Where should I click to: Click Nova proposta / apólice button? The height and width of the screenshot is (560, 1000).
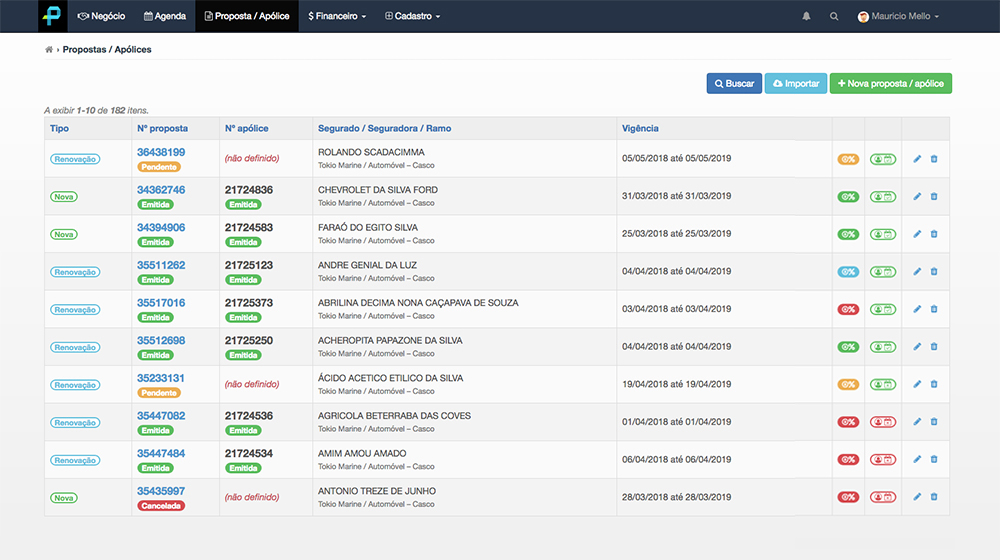[891, 84]
